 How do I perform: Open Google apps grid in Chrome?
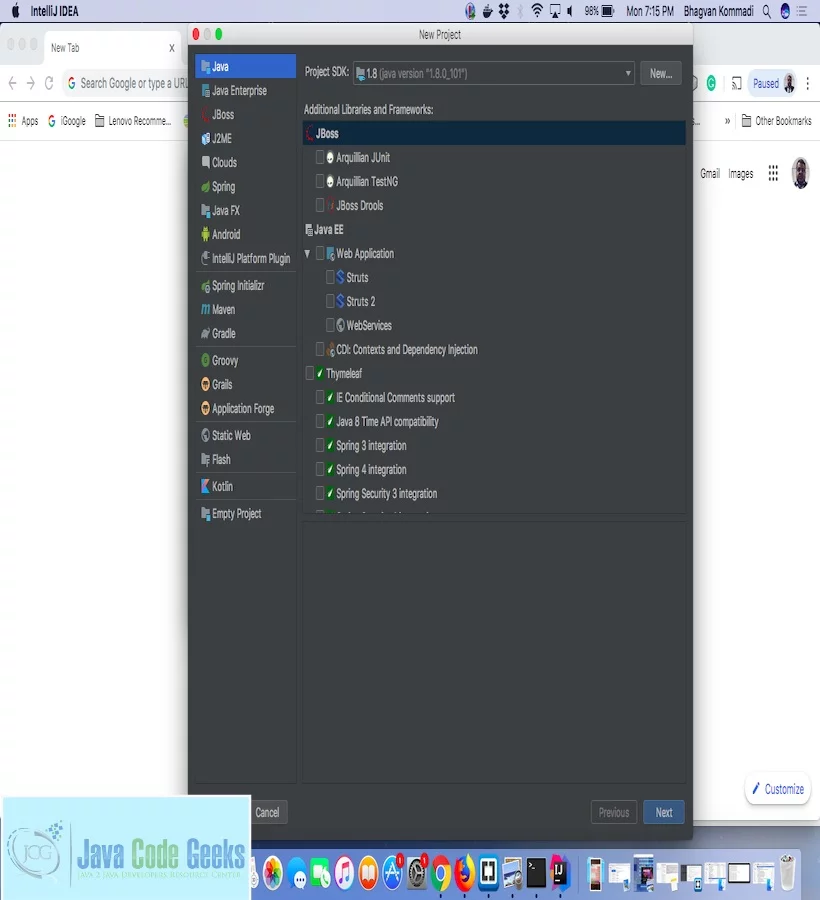click(x=773, y=173)
